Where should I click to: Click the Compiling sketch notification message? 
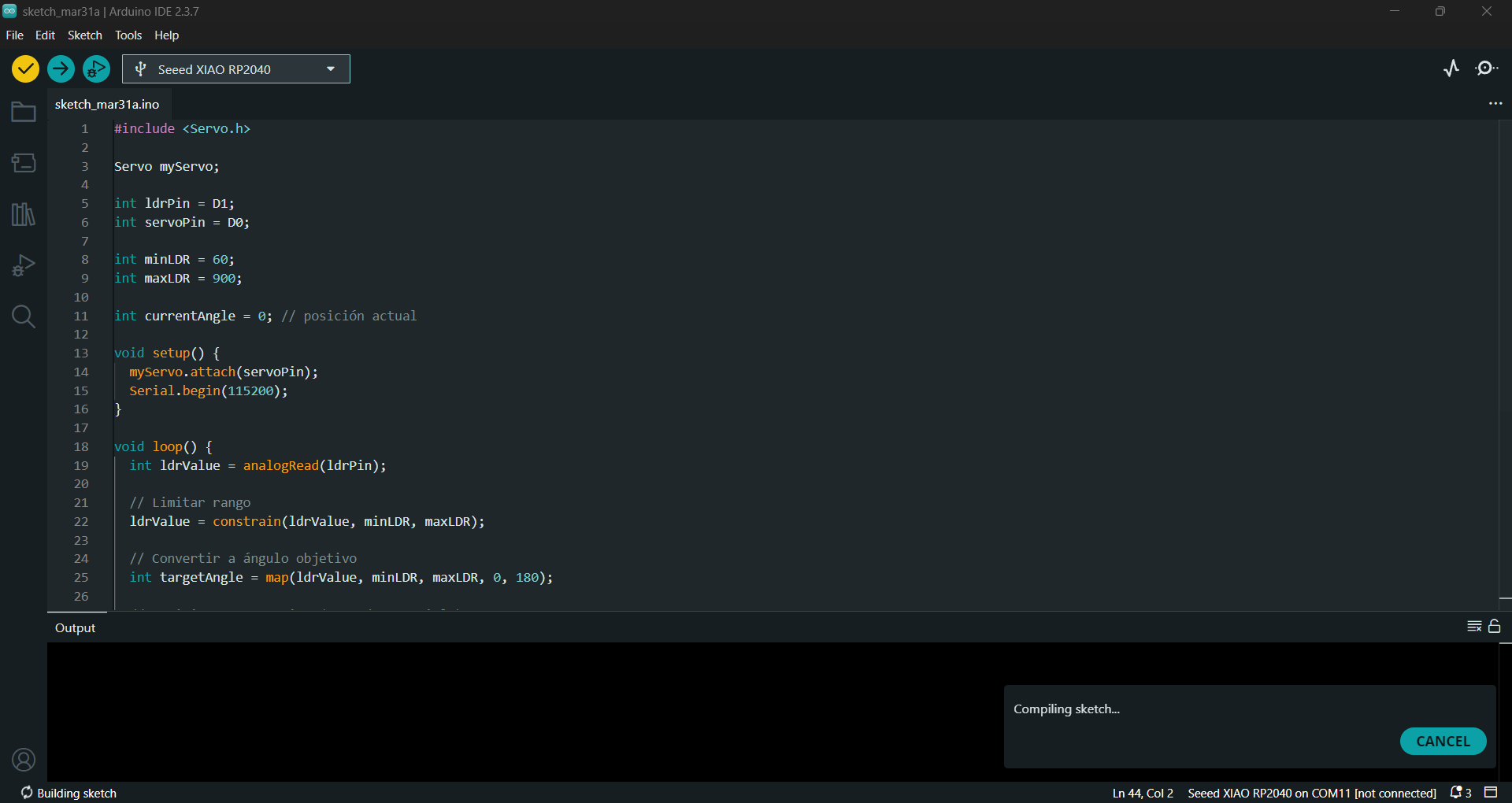tap(1066, 709)
